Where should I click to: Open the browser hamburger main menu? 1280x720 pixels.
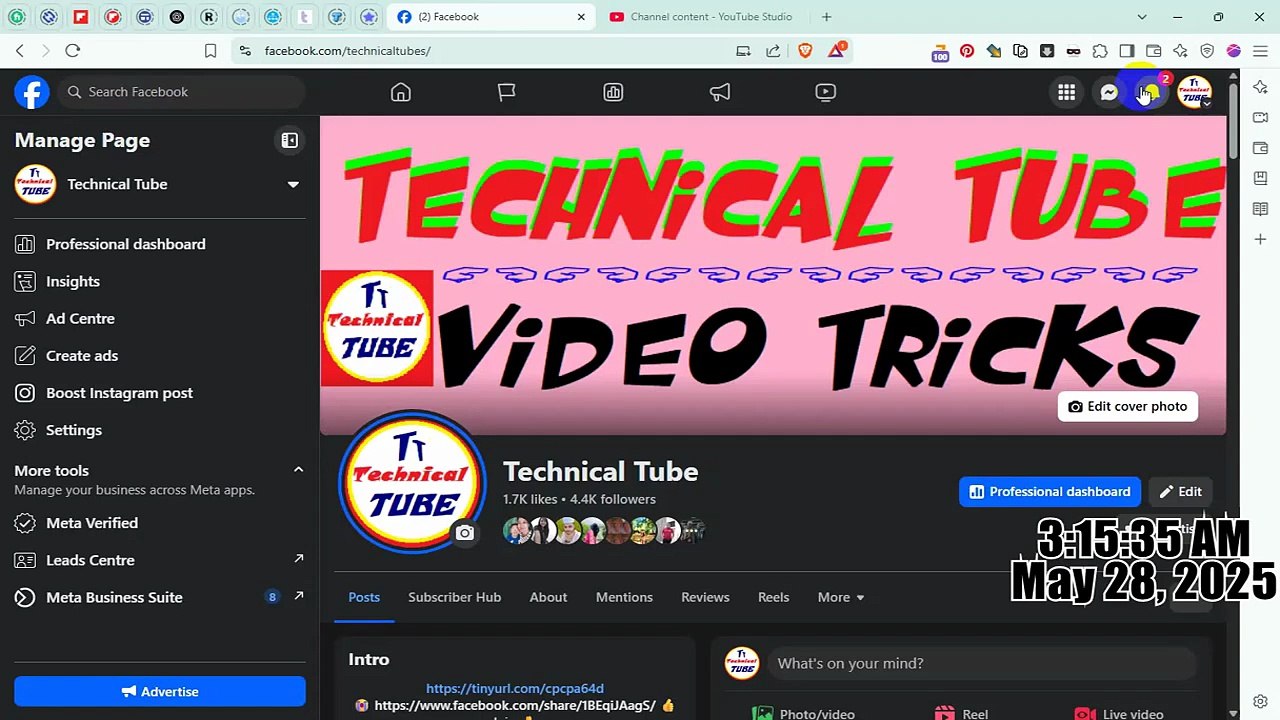(x=1260, y=51)
